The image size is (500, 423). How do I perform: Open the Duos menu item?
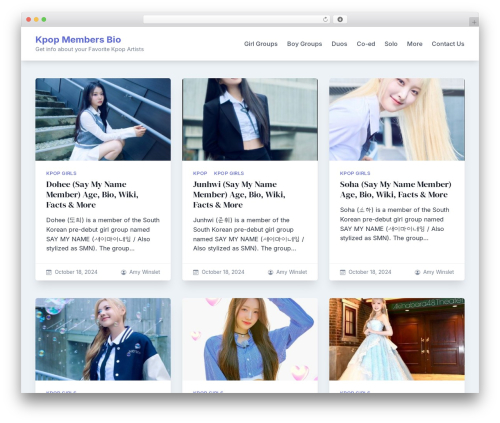click(339, 44)
